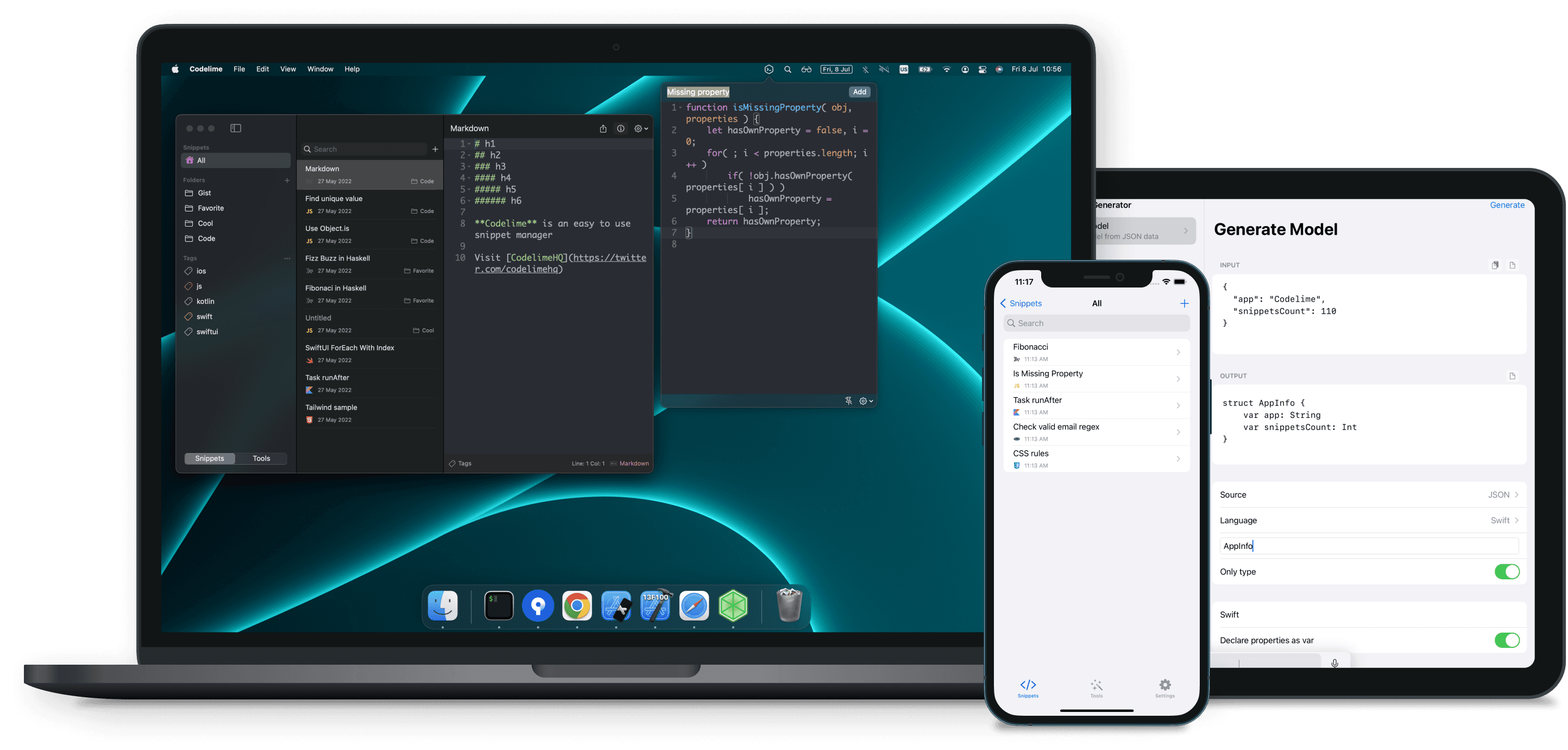The height and width of the screenshot is (750, 1568).
Task: Open the Help menu
Action: (352, 70)
